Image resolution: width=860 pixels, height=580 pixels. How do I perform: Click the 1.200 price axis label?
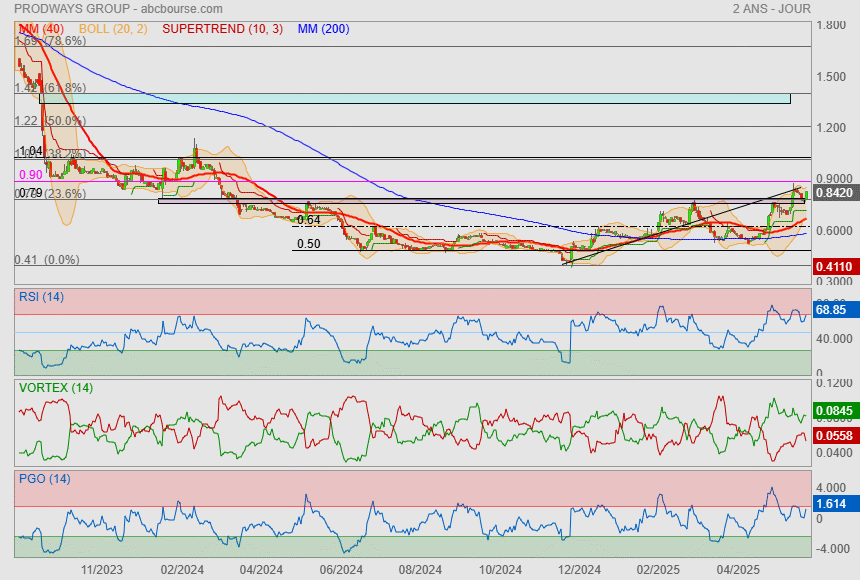(831, 128)
